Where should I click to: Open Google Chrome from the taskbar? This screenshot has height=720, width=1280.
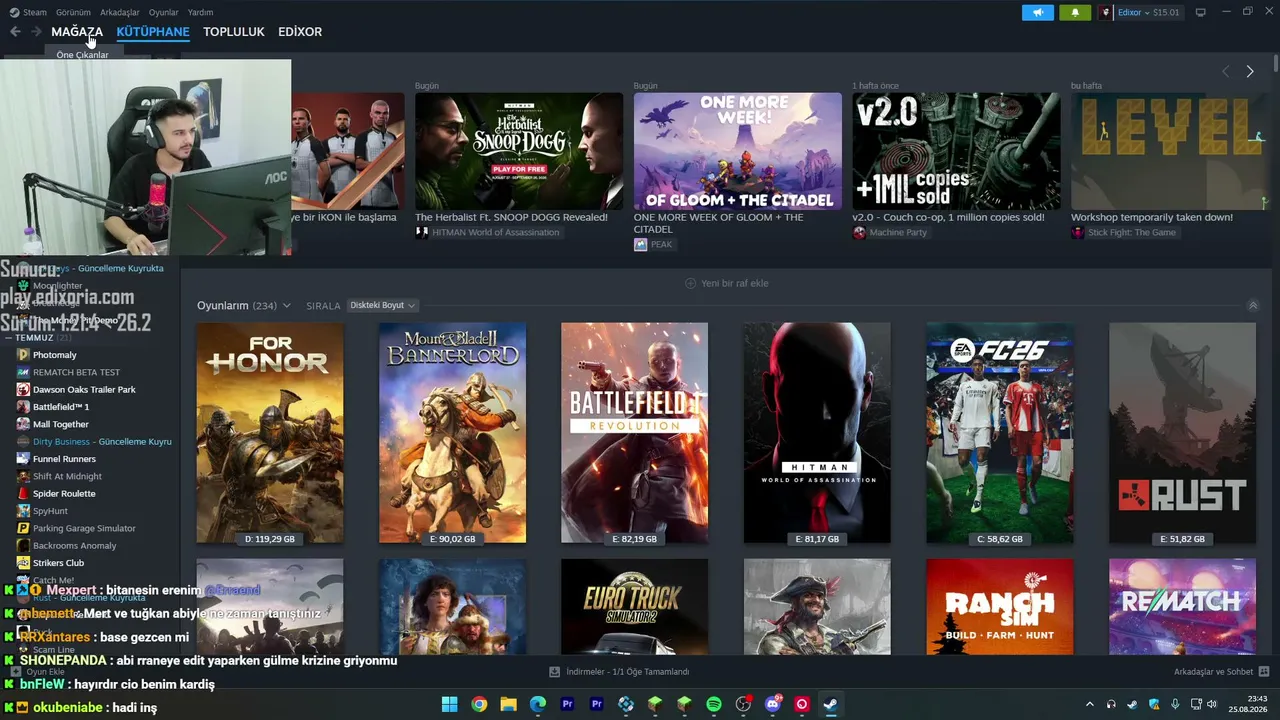tap(479, 704)
